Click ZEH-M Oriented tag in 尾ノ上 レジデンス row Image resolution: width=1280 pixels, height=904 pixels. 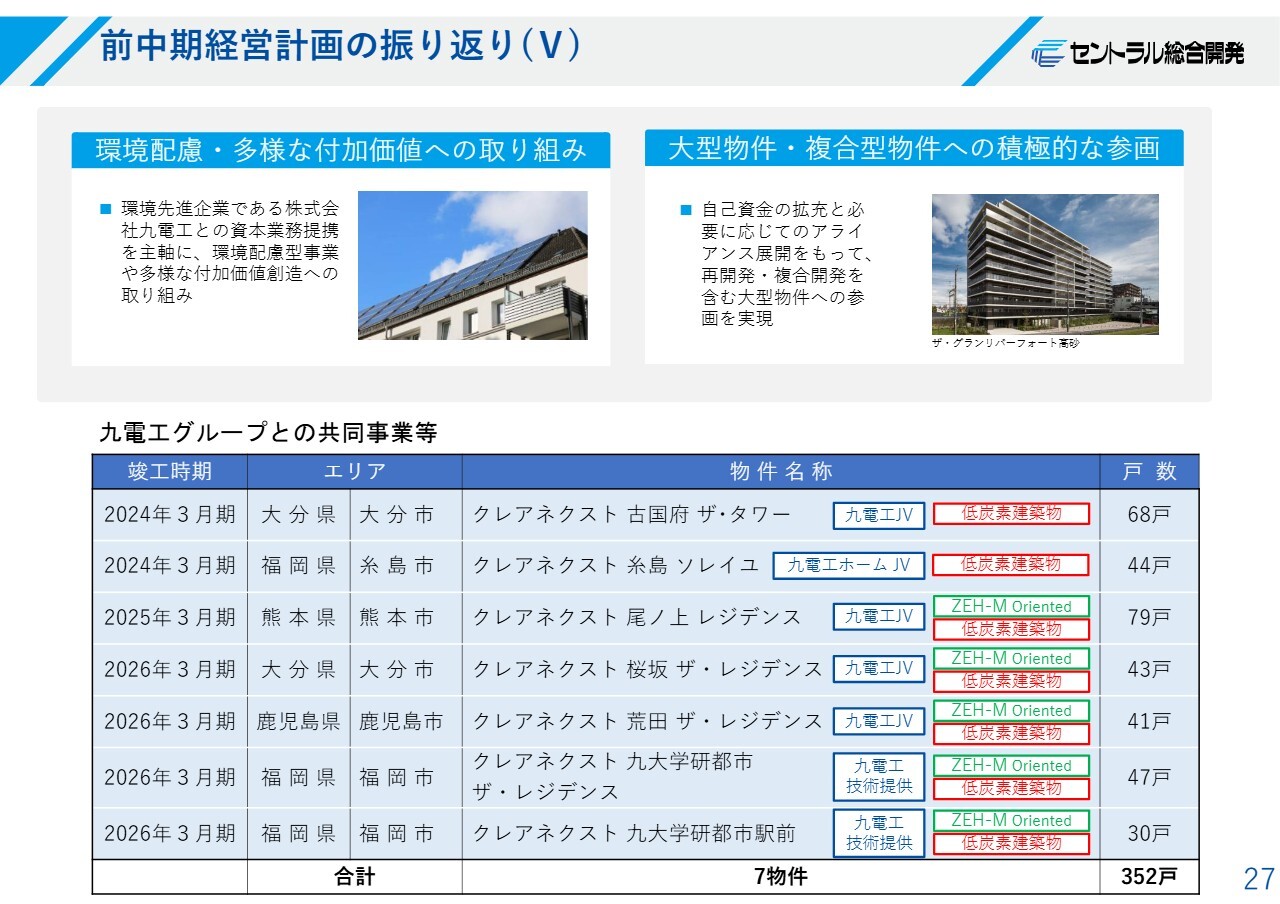point(1011,606)
